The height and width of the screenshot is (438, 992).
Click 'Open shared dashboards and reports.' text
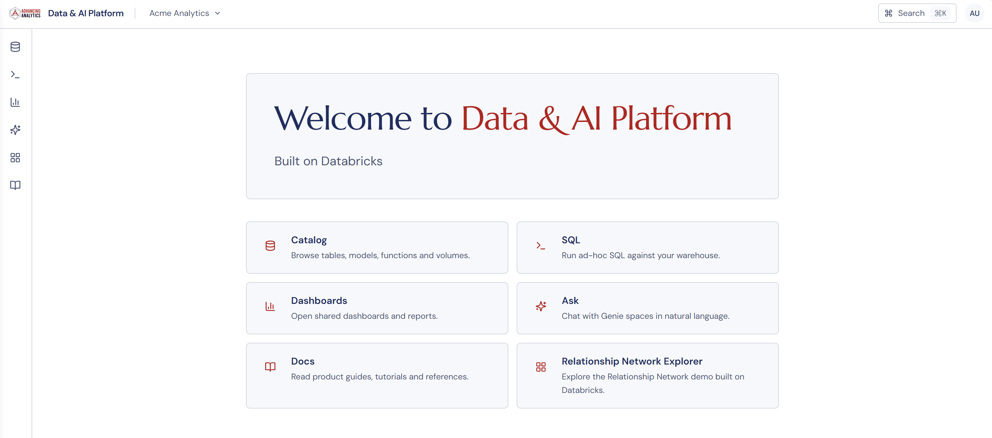point(364,316)
